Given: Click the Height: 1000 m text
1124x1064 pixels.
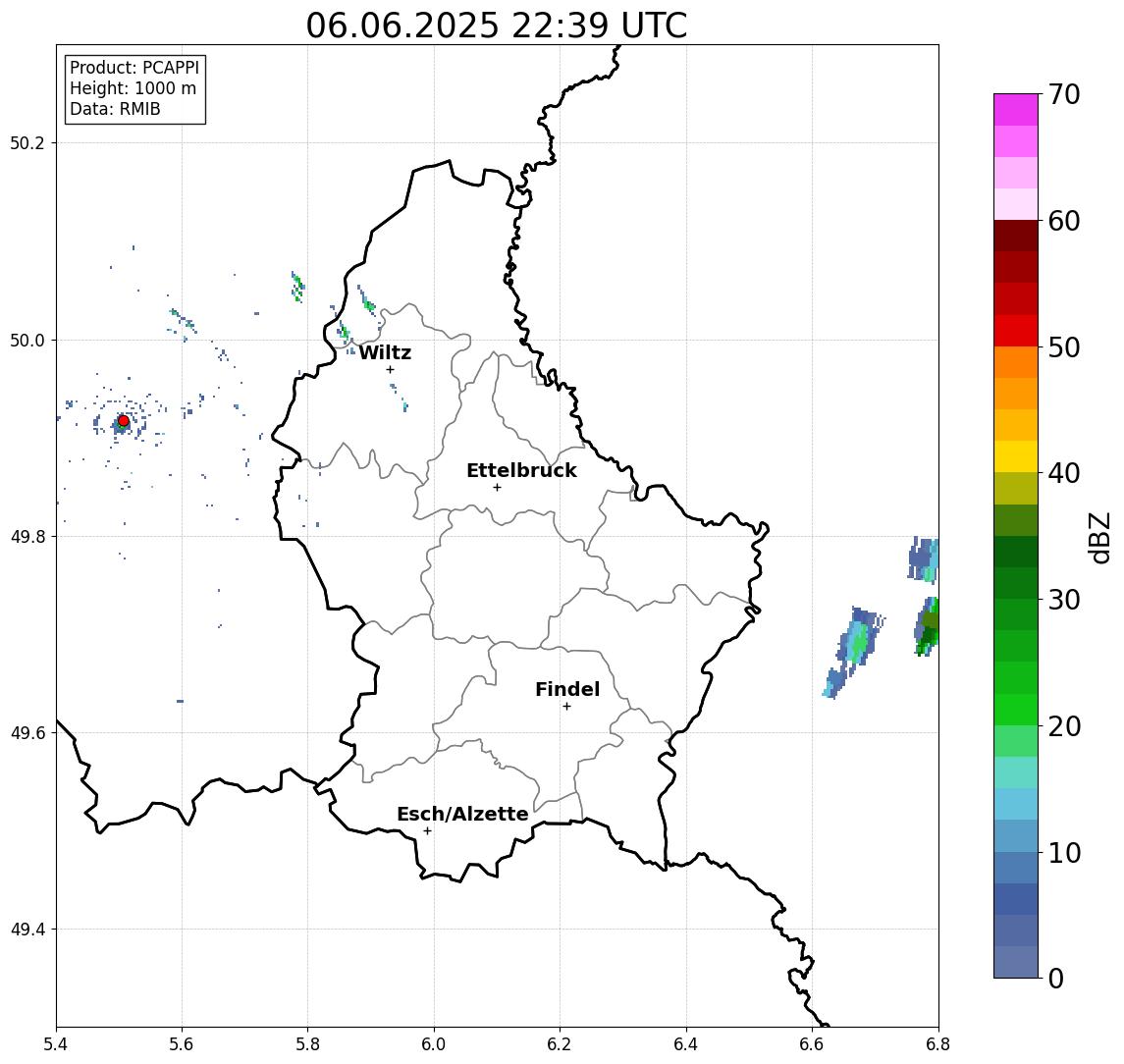Looking at the screenshot, I should (133, 88).
